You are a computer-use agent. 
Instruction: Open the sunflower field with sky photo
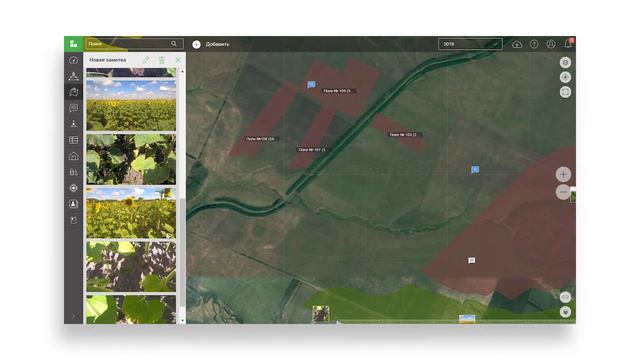coord(131,105)
